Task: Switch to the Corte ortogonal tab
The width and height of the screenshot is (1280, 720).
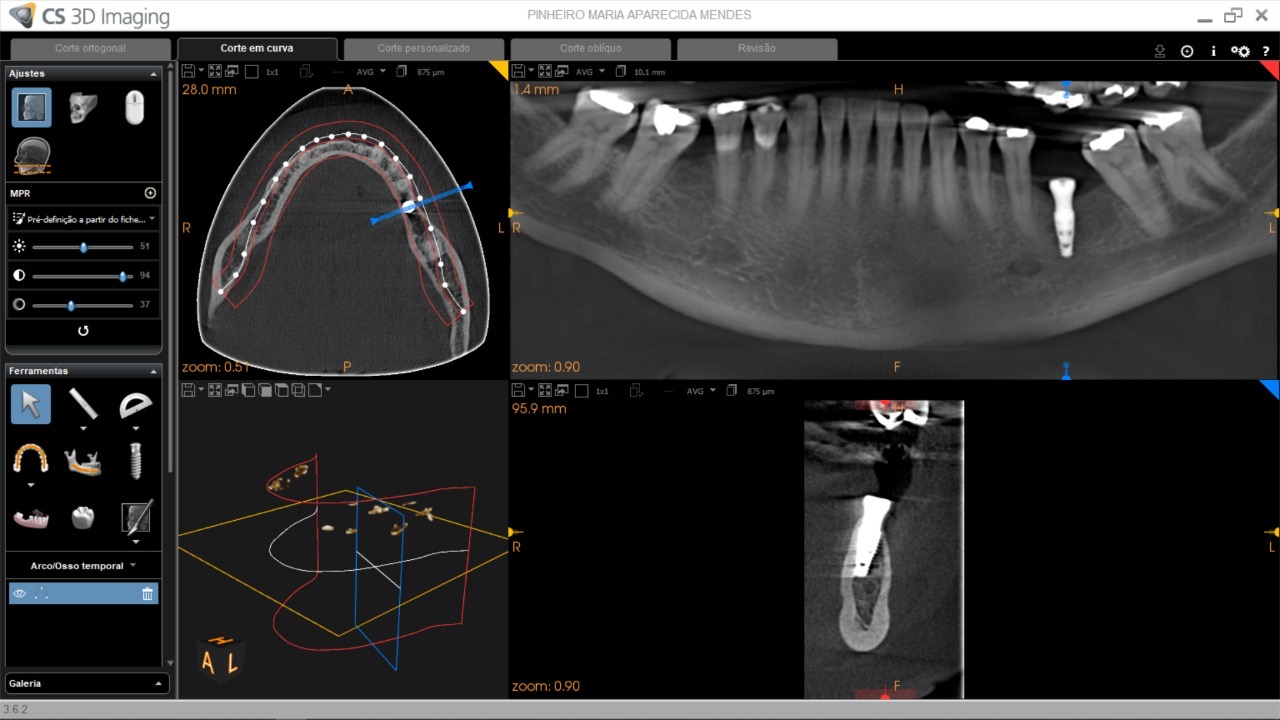Action: (91, 48)
